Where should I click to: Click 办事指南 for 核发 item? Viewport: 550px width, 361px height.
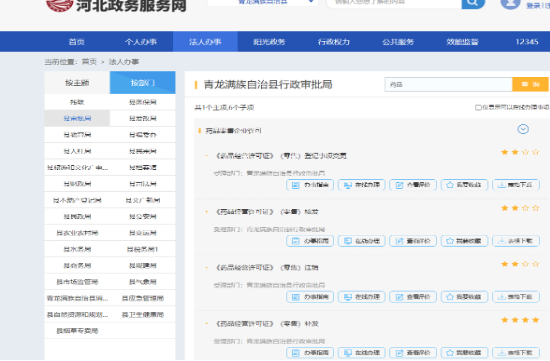(x=310, y=241)
